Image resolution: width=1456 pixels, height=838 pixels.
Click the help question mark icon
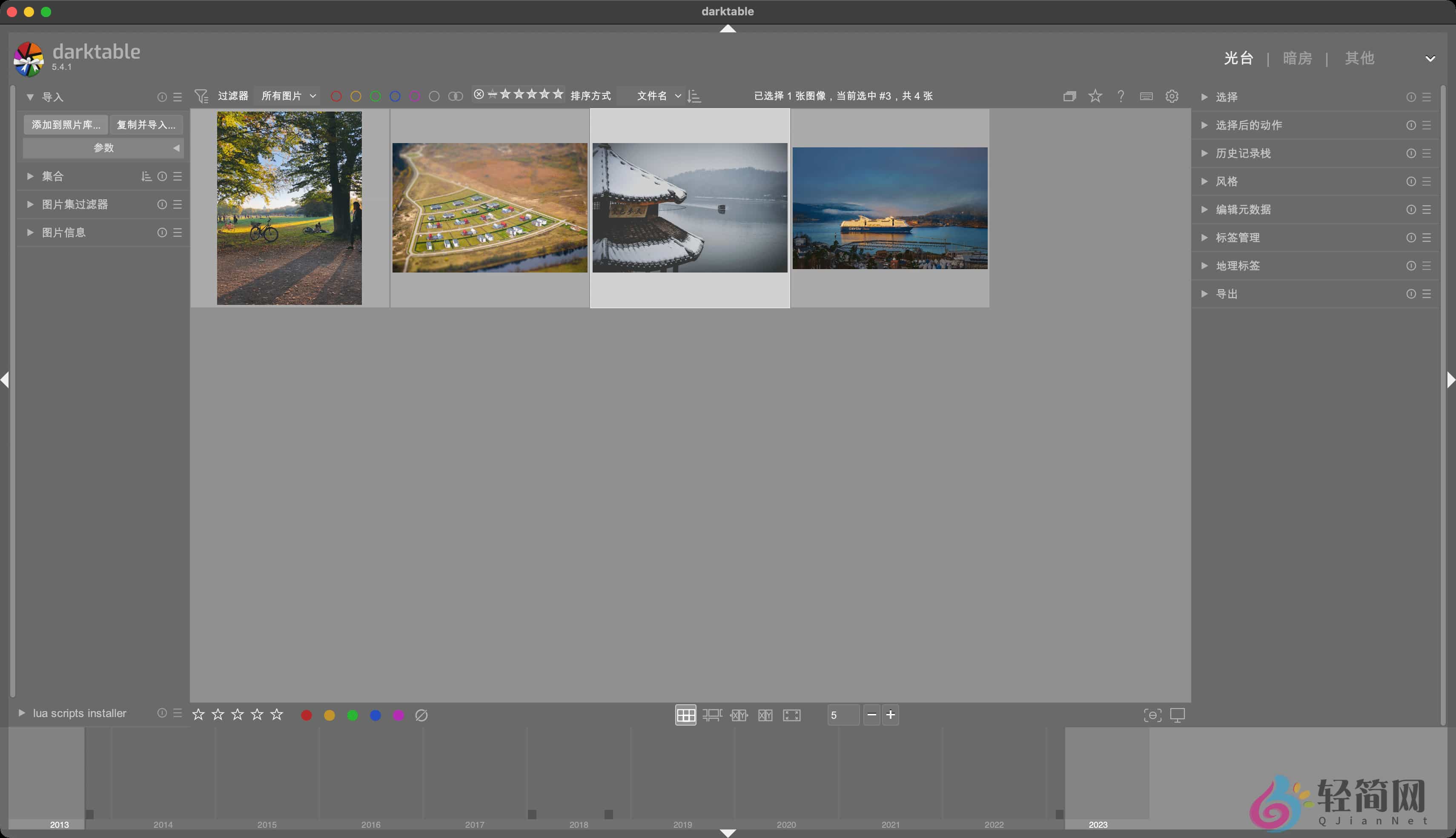[x=1121, y=96]
